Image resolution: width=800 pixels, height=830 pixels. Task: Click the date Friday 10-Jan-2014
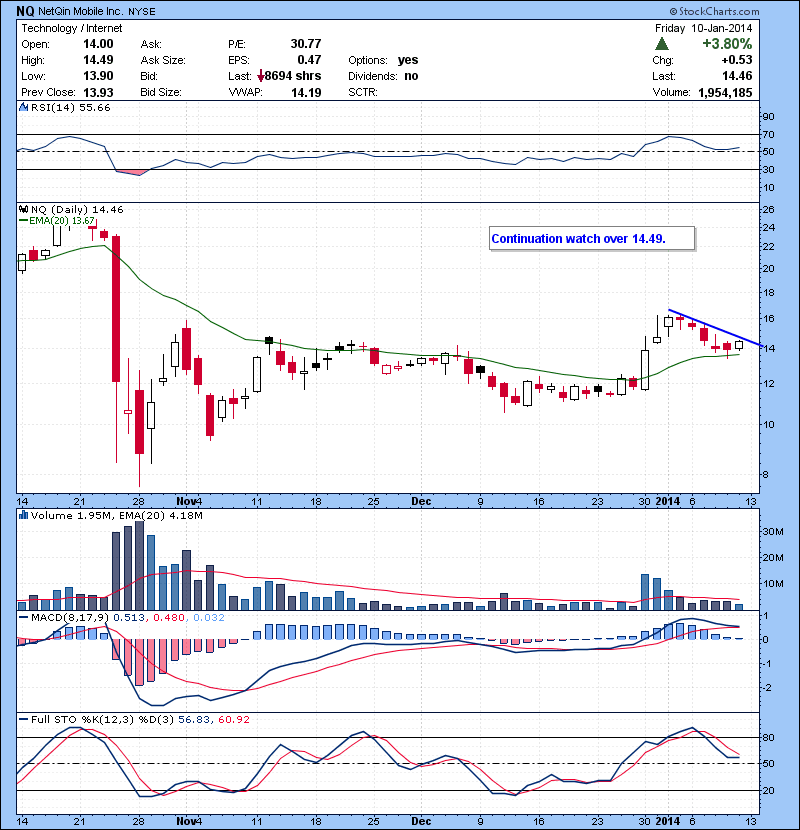click(x=703, y=28)
